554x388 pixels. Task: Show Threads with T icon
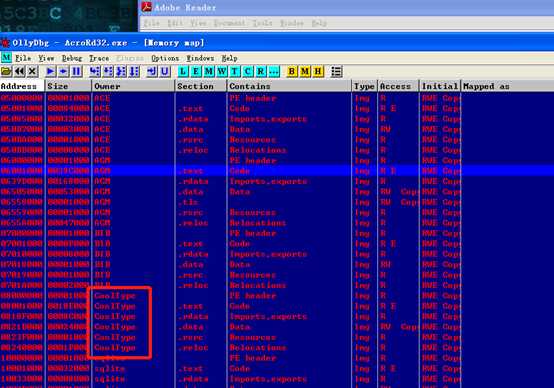[235, 72]
